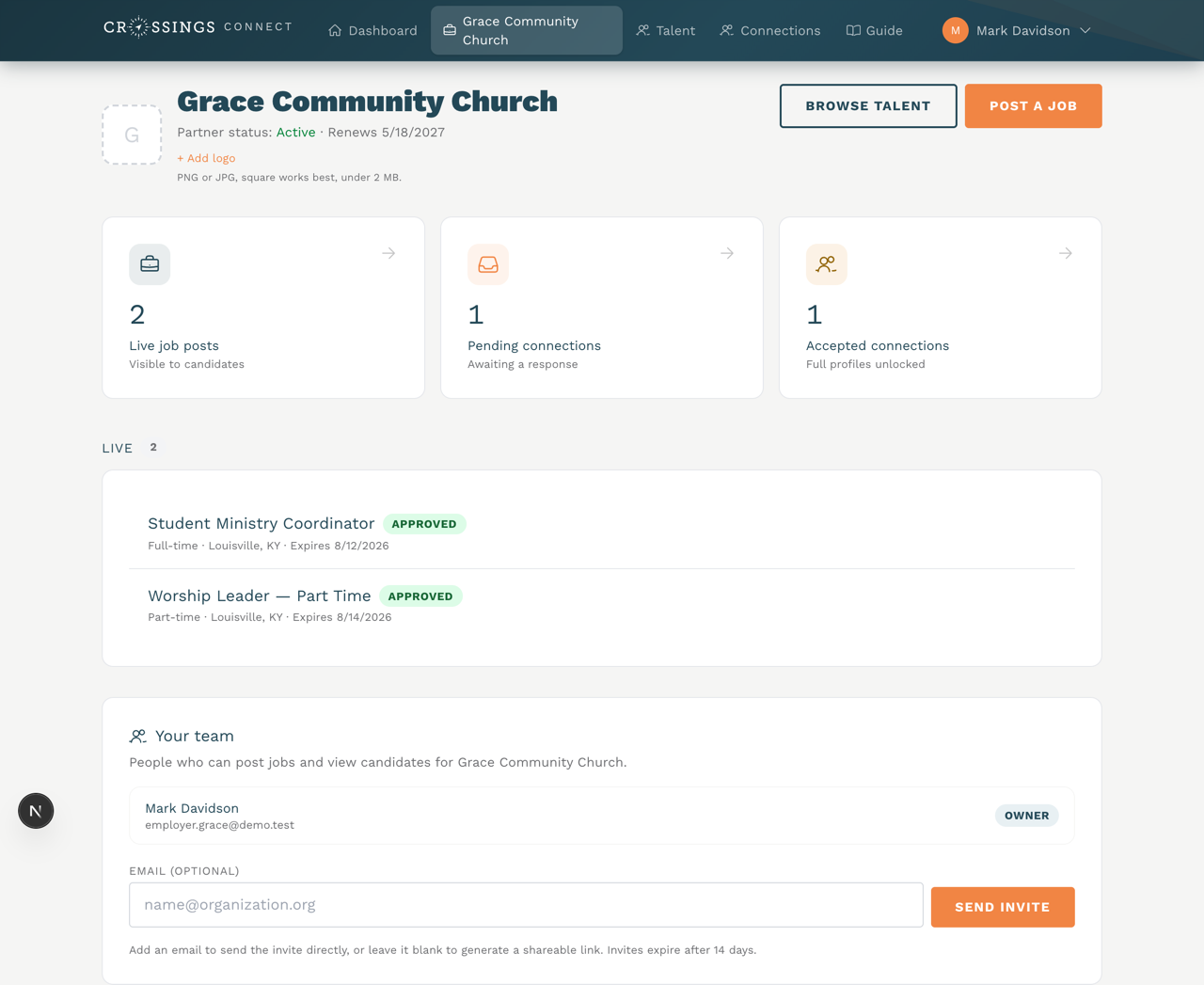Click the Crossings Connect logo
Viewport: 1204px width, 985px height.
[198, 27]
